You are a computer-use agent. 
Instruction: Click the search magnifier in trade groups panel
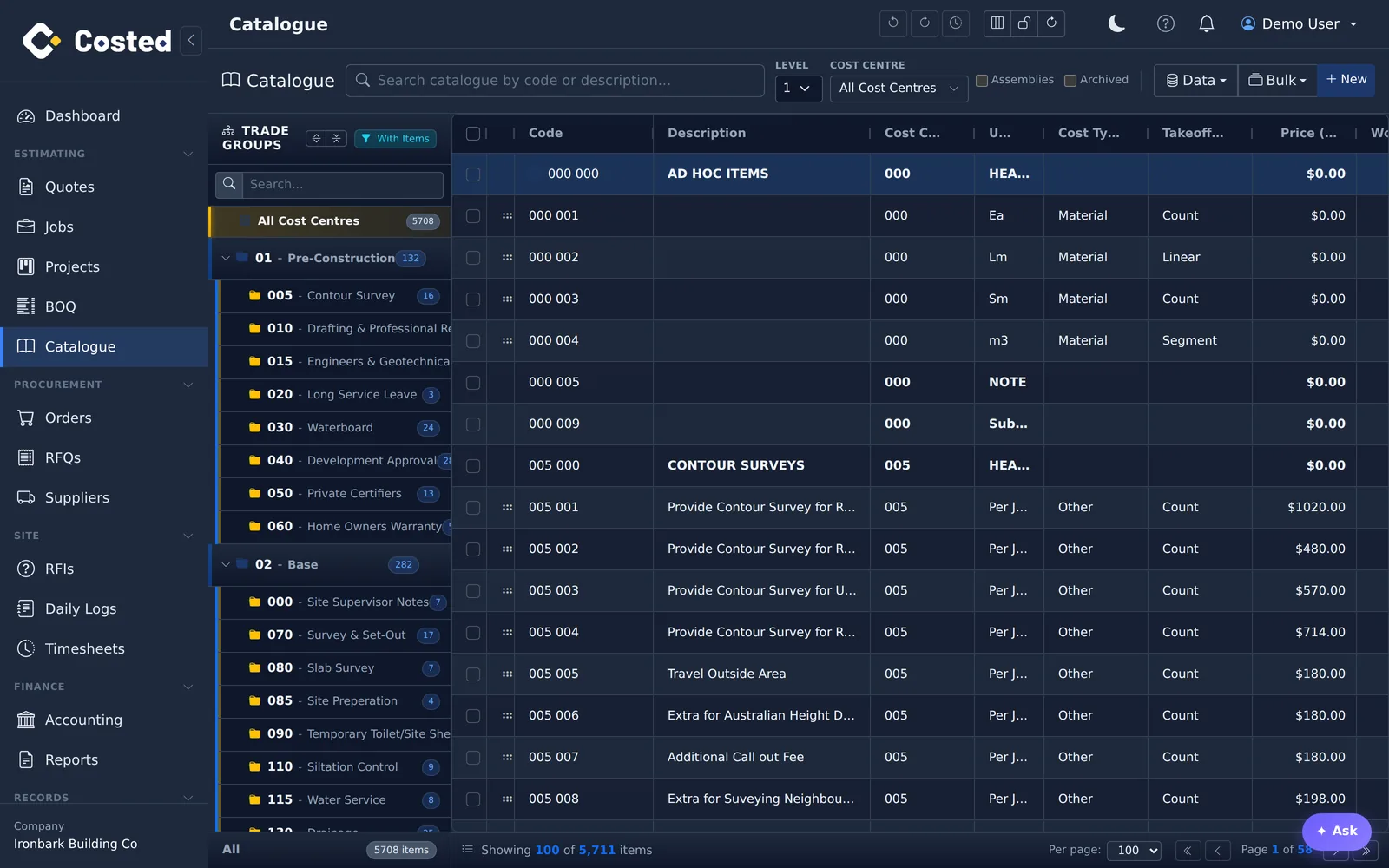tap(229, 184)
